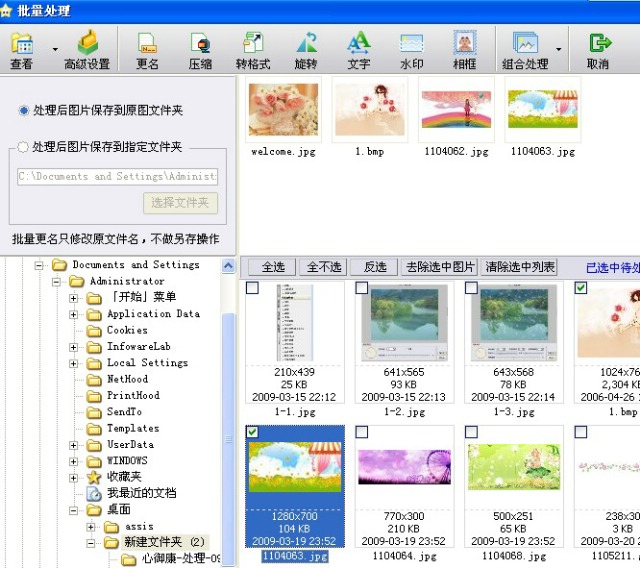Check the 1-1.jpg checkbox
This screenshot has width=640, height=568.
252,288
